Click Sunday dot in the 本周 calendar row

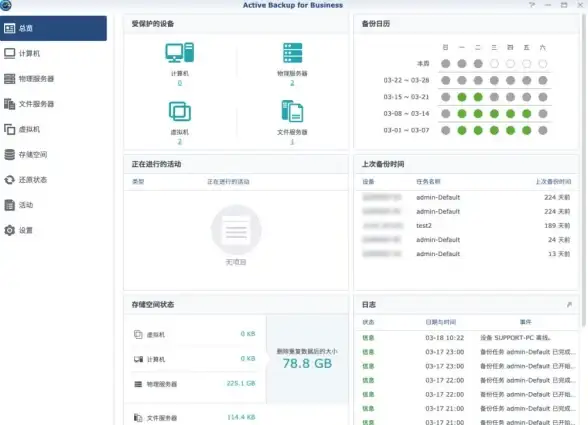click(x=446, y=64)
